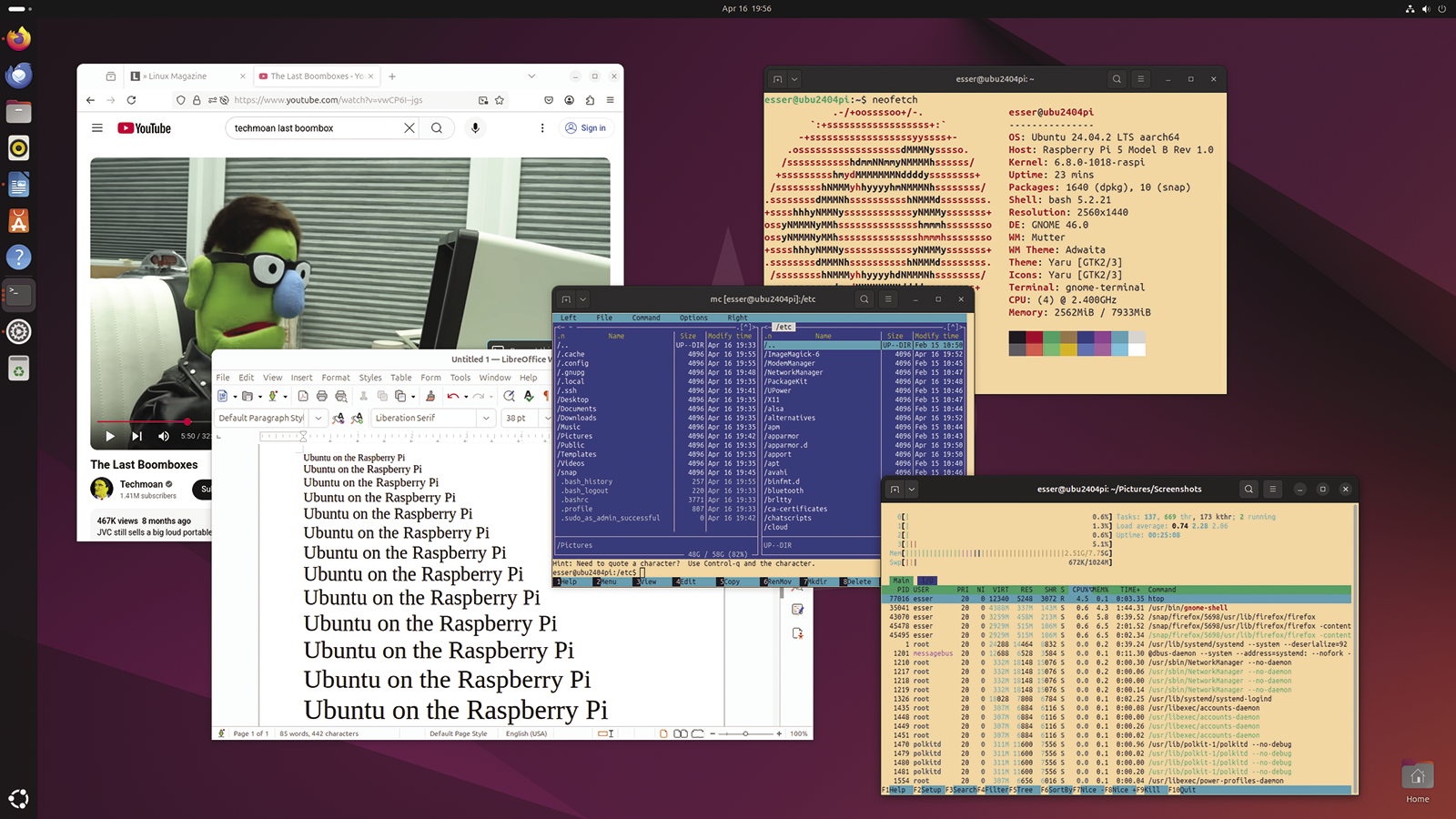Screen dimensions: 1456x819
Task: Click Techmoan channel name below video
Action: [141, 484]
